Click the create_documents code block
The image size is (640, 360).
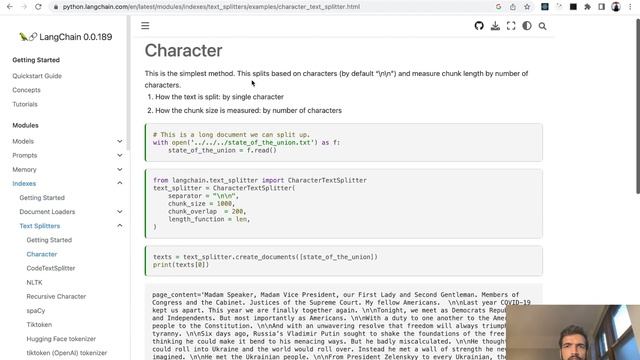(x=344, y=261)
